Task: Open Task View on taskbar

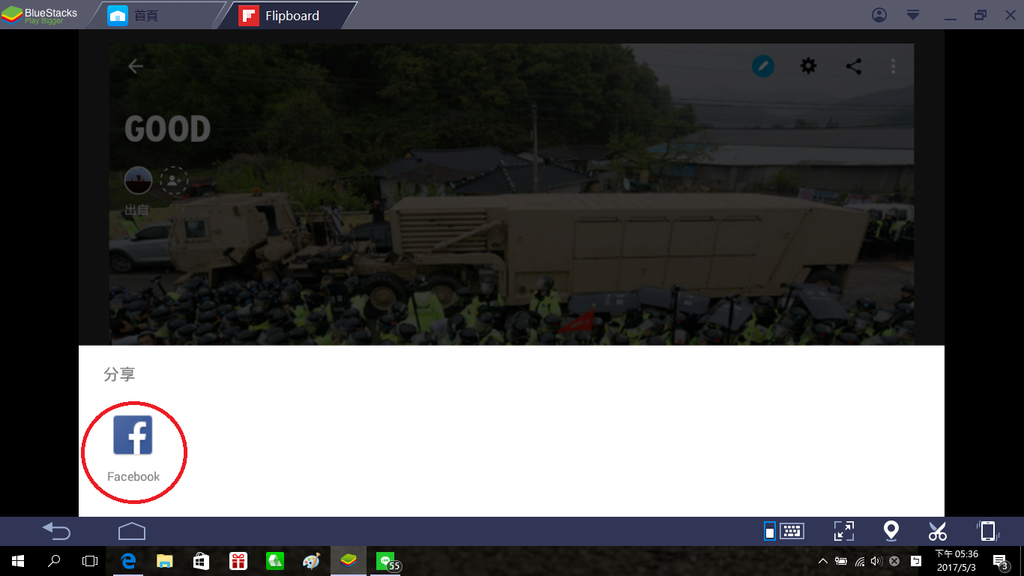Action: (90, 561)
